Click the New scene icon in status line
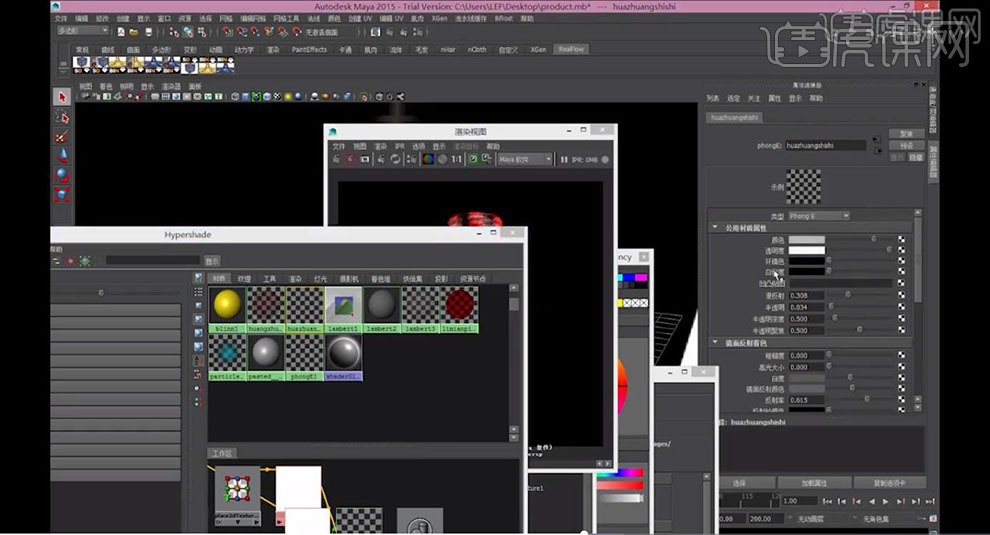 click(121, 32)
